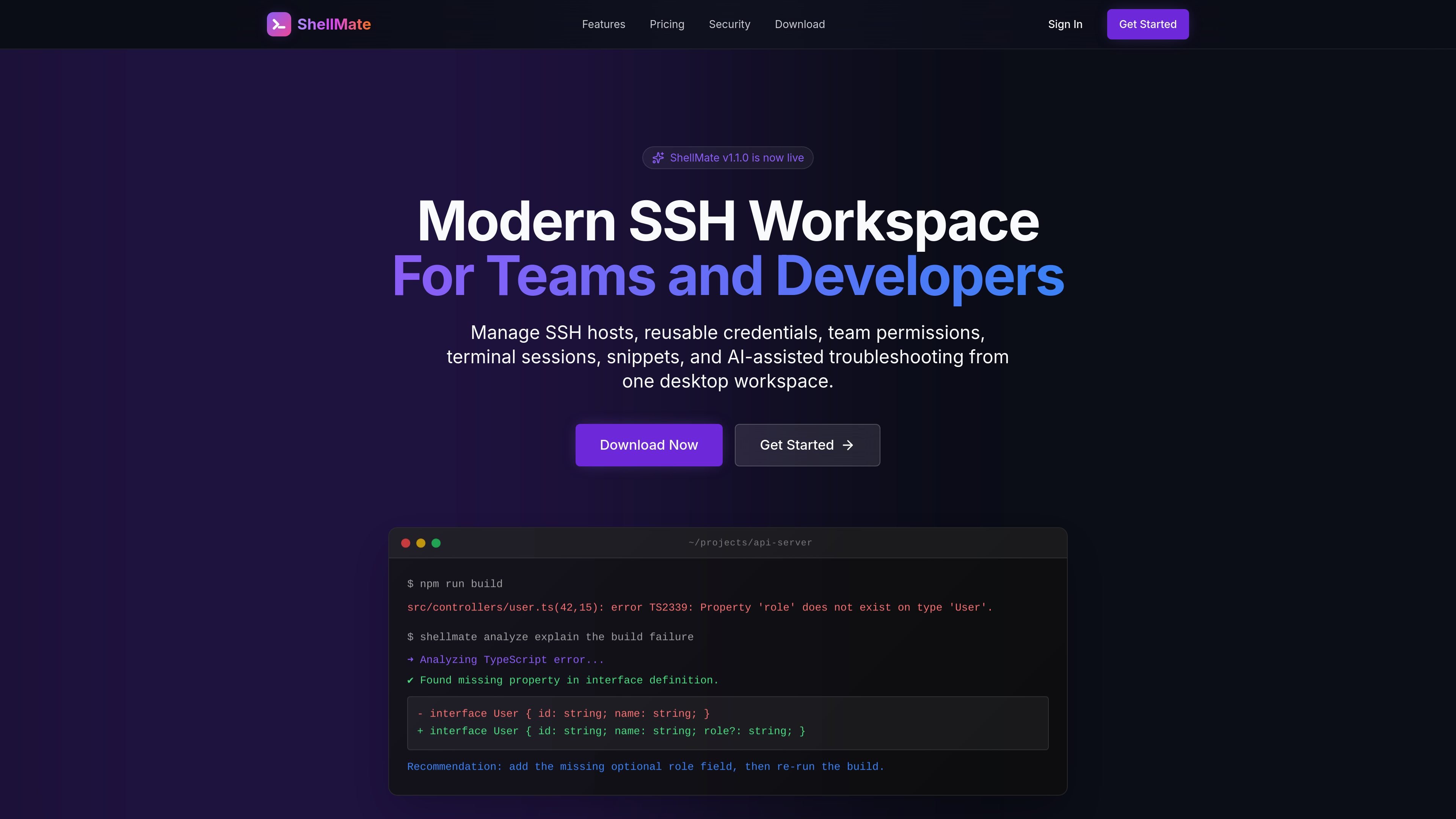The image size is (1456, 819).
Task: Click the ShellMate brand name
Action: (334, 24)
